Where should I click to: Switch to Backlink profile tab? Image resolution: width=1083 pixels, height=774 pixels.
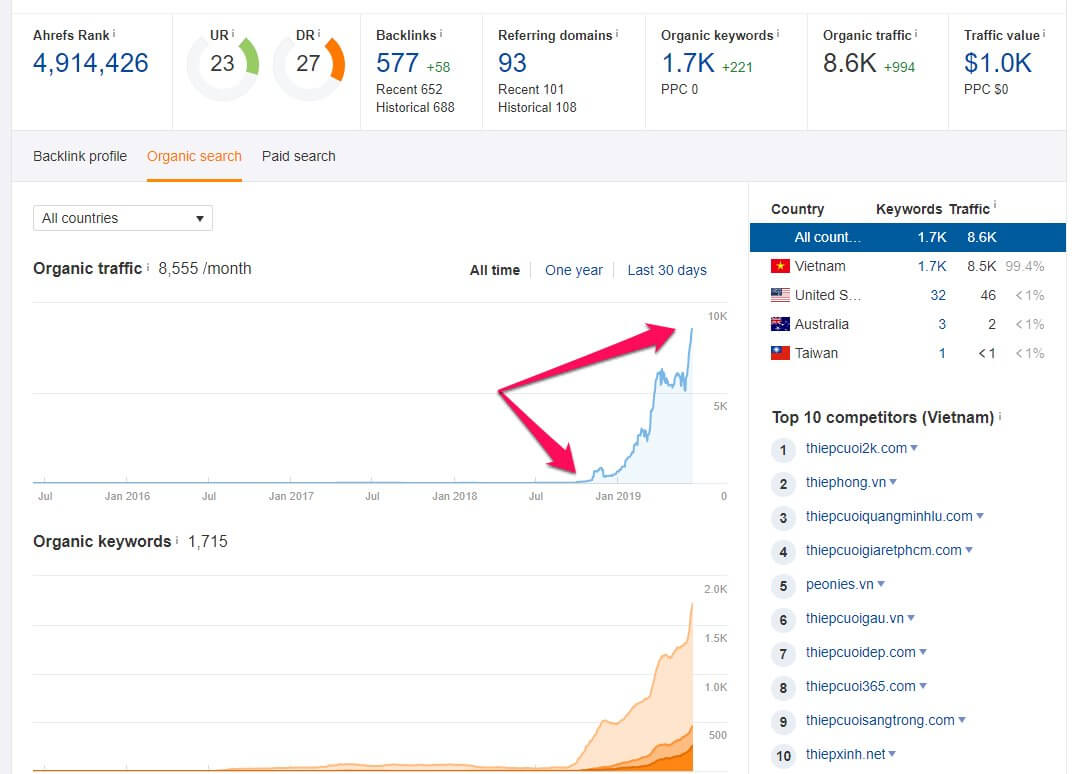(x=80, y=156)
